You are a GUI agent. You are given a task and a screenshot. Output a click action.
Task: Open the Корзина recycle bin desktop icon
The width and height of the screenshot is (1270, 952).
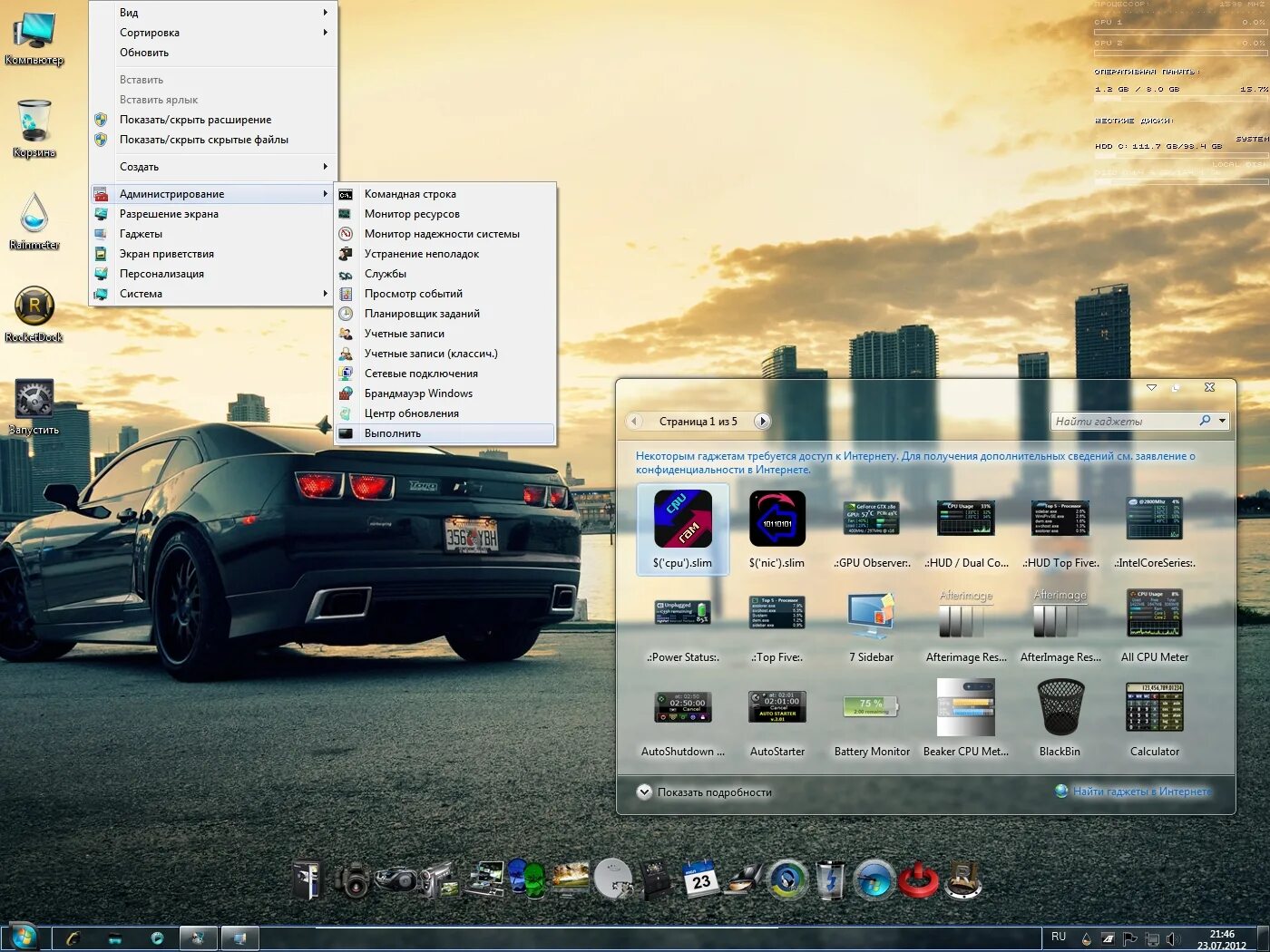(x=34, y=130)
